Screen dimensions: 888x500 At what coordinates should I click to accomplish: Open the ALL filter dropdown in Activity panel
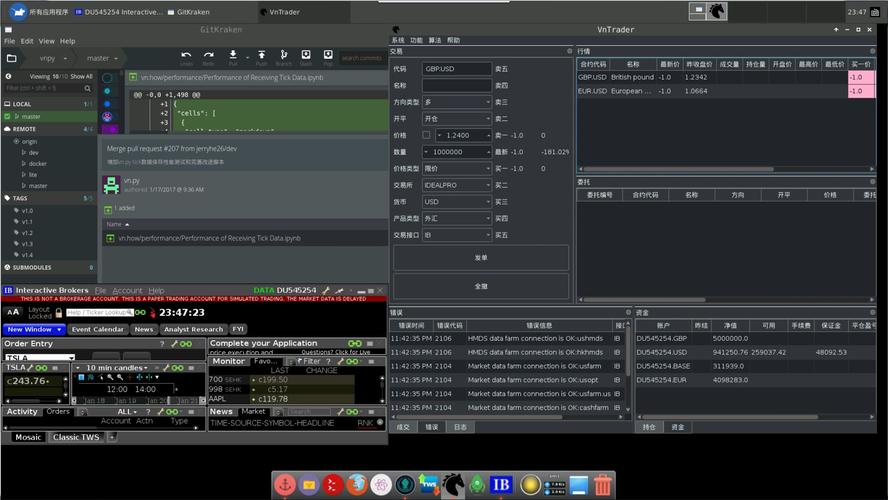[x=127, y=412]
